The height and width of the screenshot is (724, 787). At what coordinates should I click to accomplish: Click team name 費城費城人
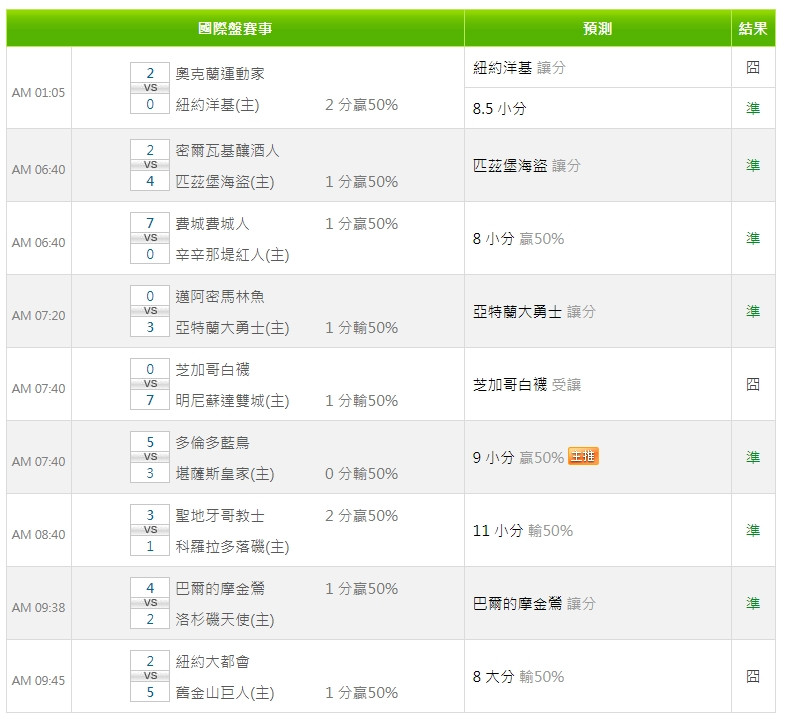[x=212, y=223]
